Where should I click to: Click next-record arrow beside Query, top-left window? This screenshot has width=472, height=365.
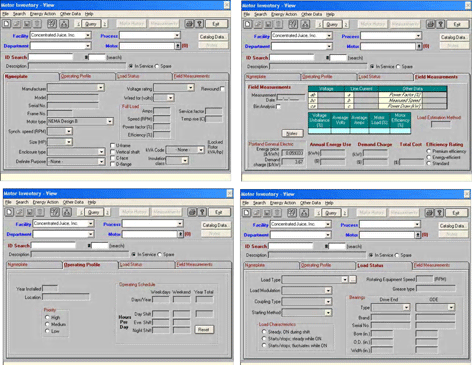click(104, 24)
